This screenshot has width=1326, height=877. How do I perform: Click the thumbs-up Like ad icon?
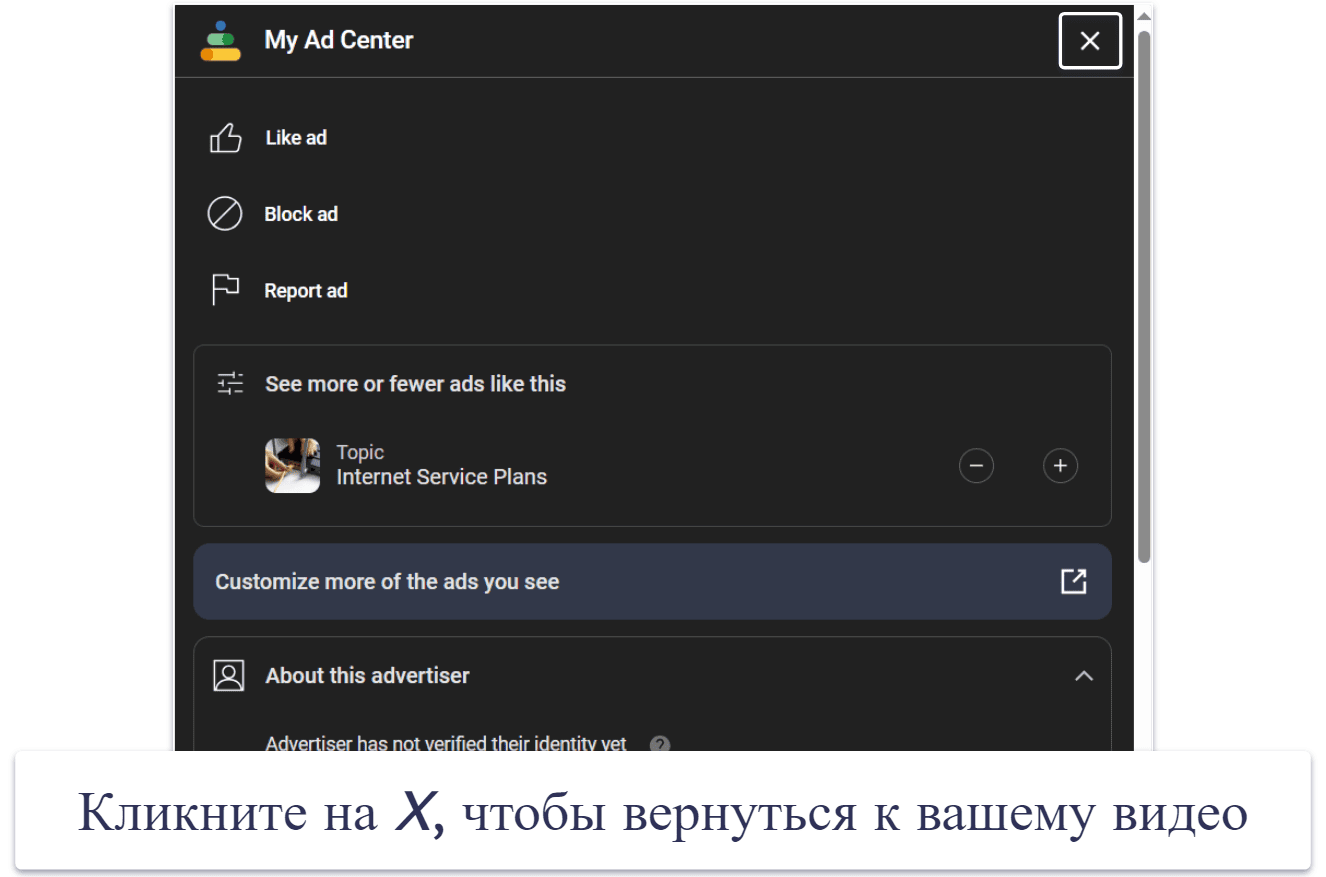[225, 138]
